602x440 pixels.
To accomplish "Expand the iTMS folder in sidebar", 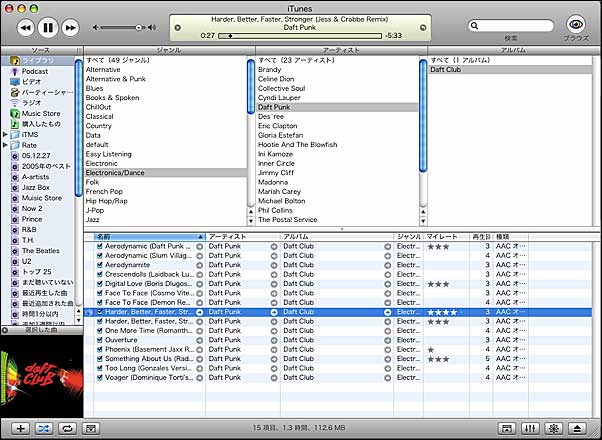I will (5, 134).
